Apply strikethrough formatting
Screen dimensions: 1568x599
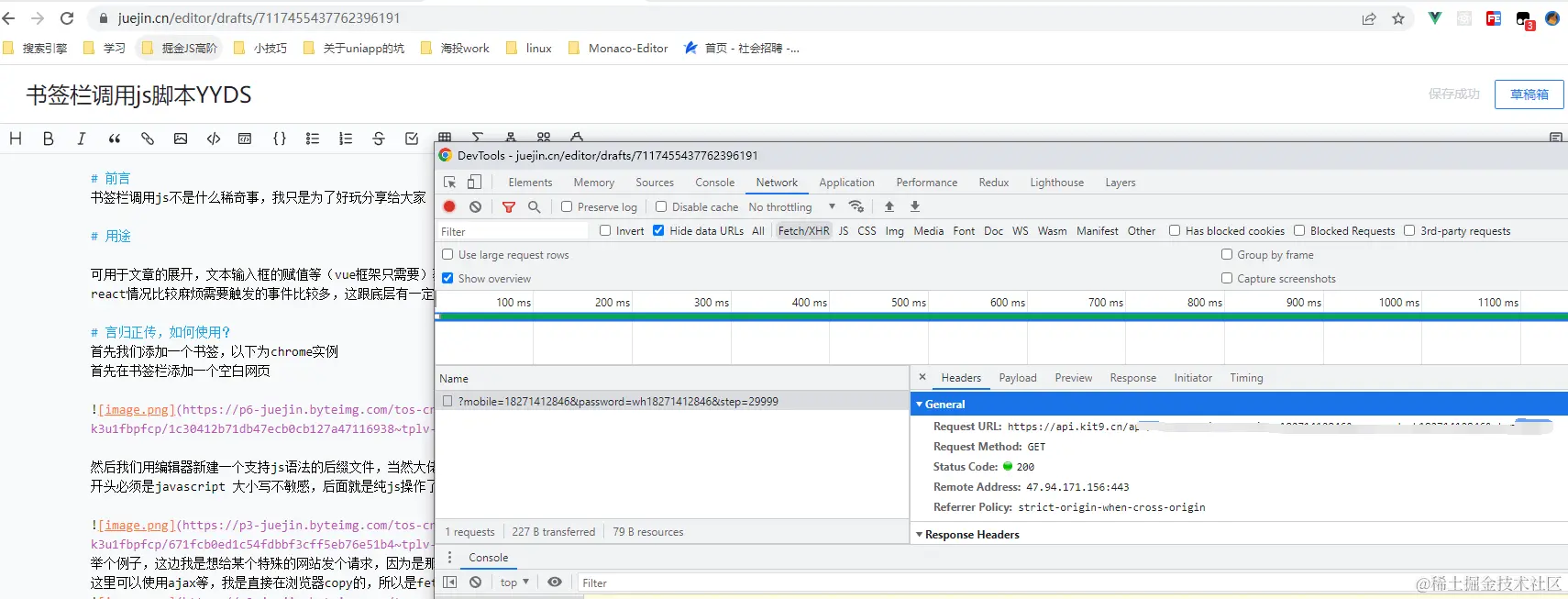[x=379, y=139]
